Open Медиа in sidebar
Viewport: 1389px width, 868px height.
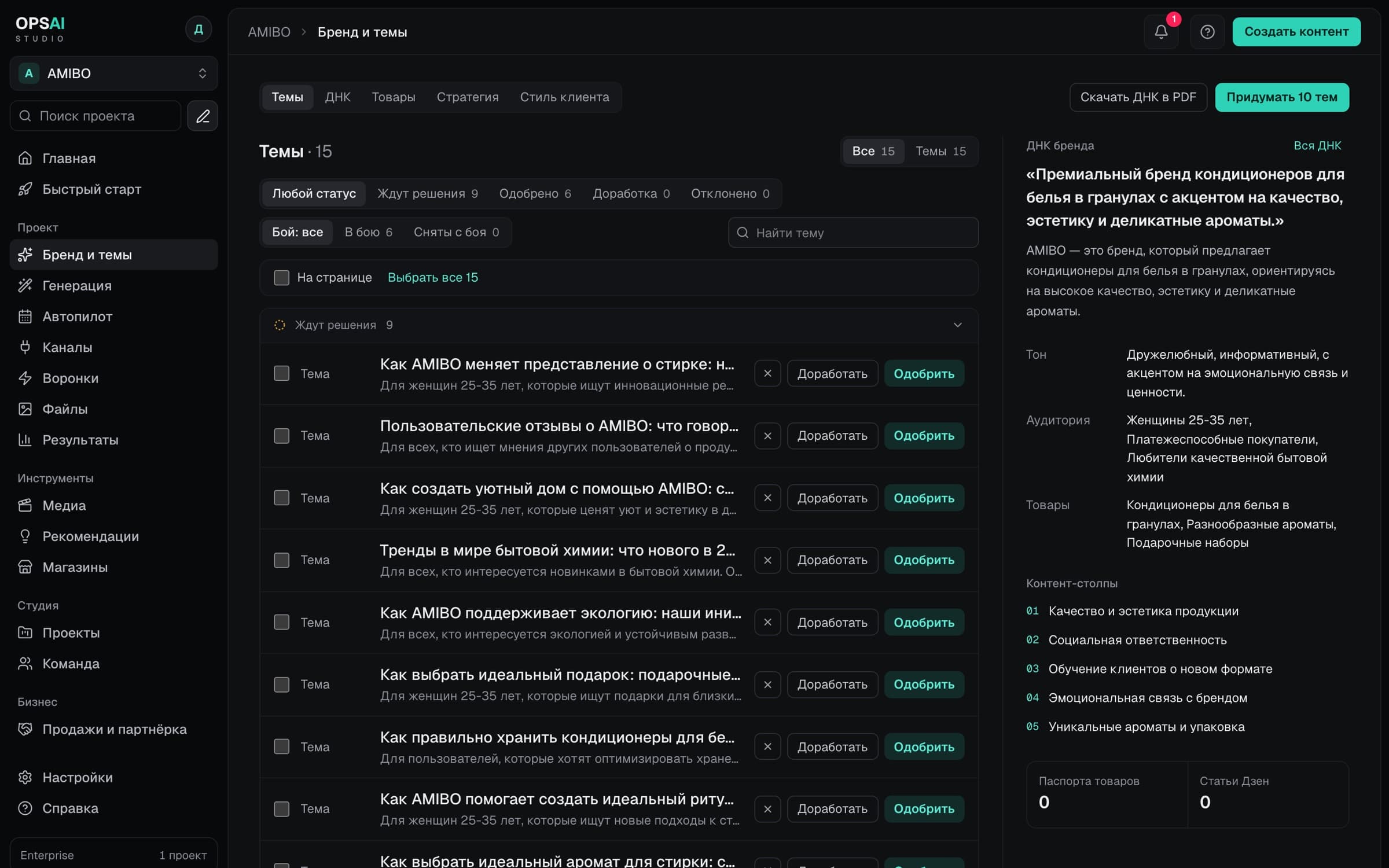coord(113,505)
